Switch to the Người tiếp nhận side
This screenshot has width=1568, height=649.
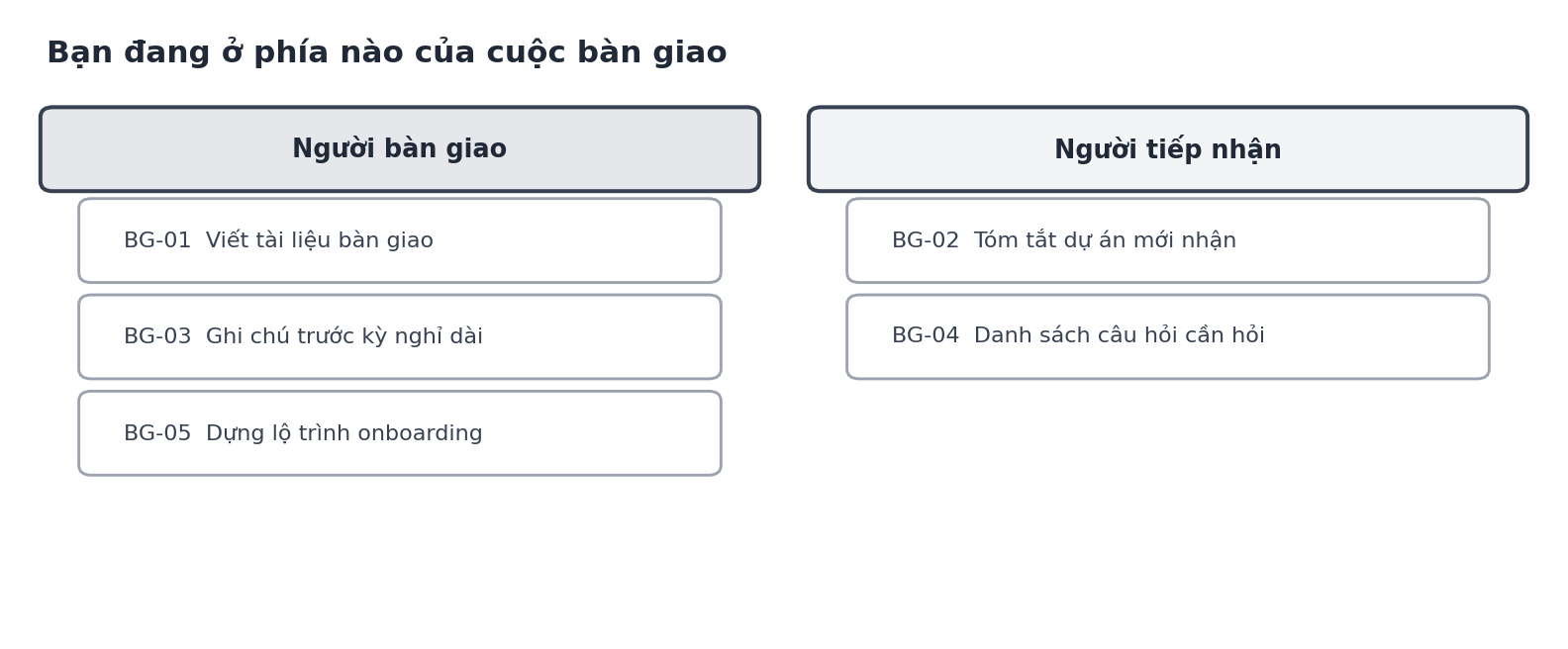(1168, 149)
